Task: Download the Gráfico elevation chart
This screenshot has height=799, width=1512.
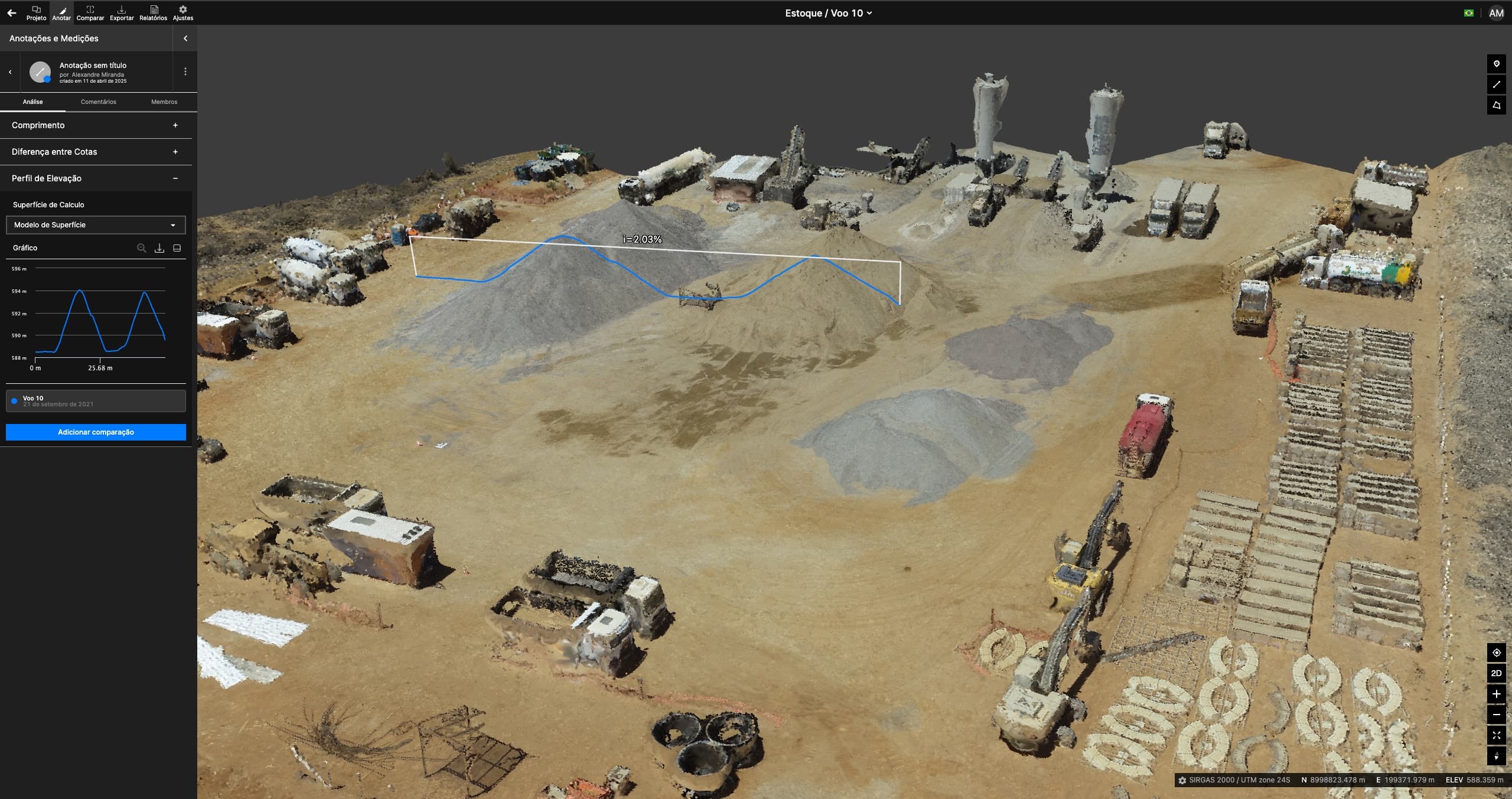Action: tap(159, 247)
